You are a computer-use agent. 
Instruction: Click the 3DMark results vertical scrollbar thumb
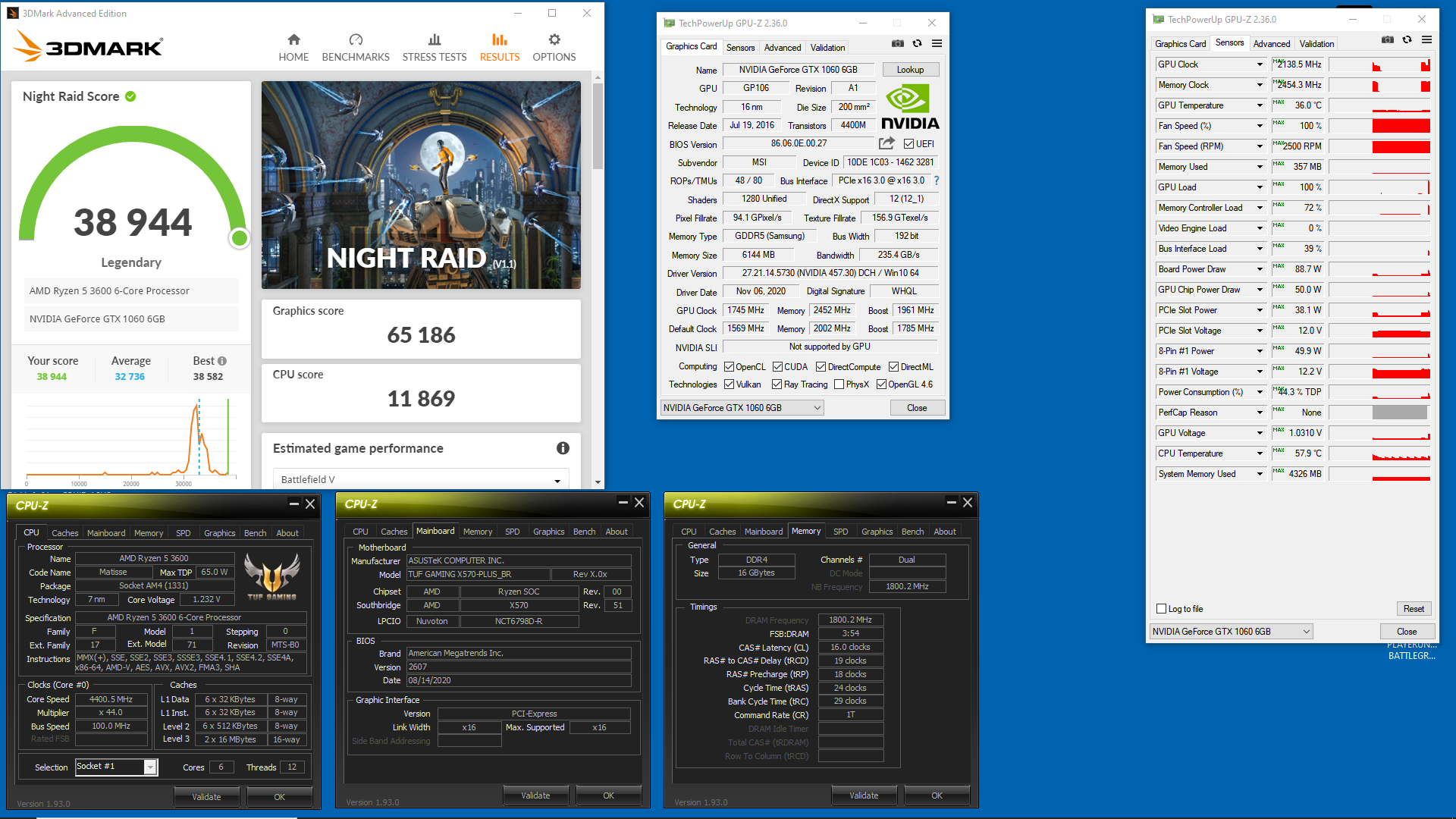click(x=598, y=127)
